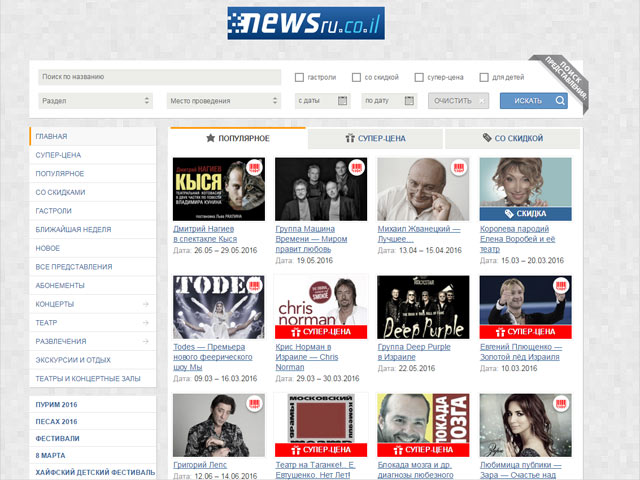Screen dimensions: 640x480
Task: Open ЭКСКУРСИИ И ОТДЫХ in the sidebar
Action: 93,360
